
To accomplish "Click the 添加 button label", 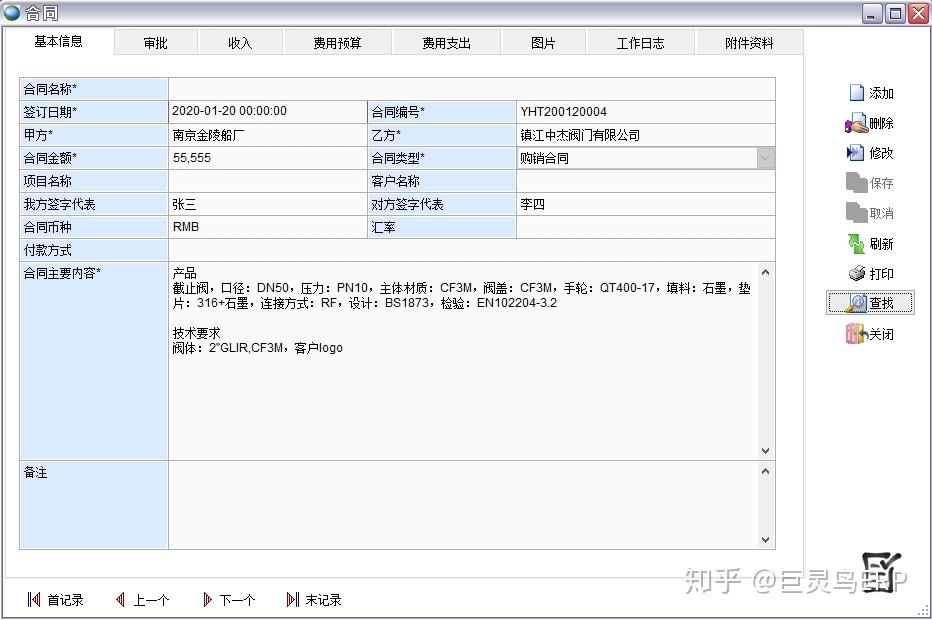I will coord(881,93).
